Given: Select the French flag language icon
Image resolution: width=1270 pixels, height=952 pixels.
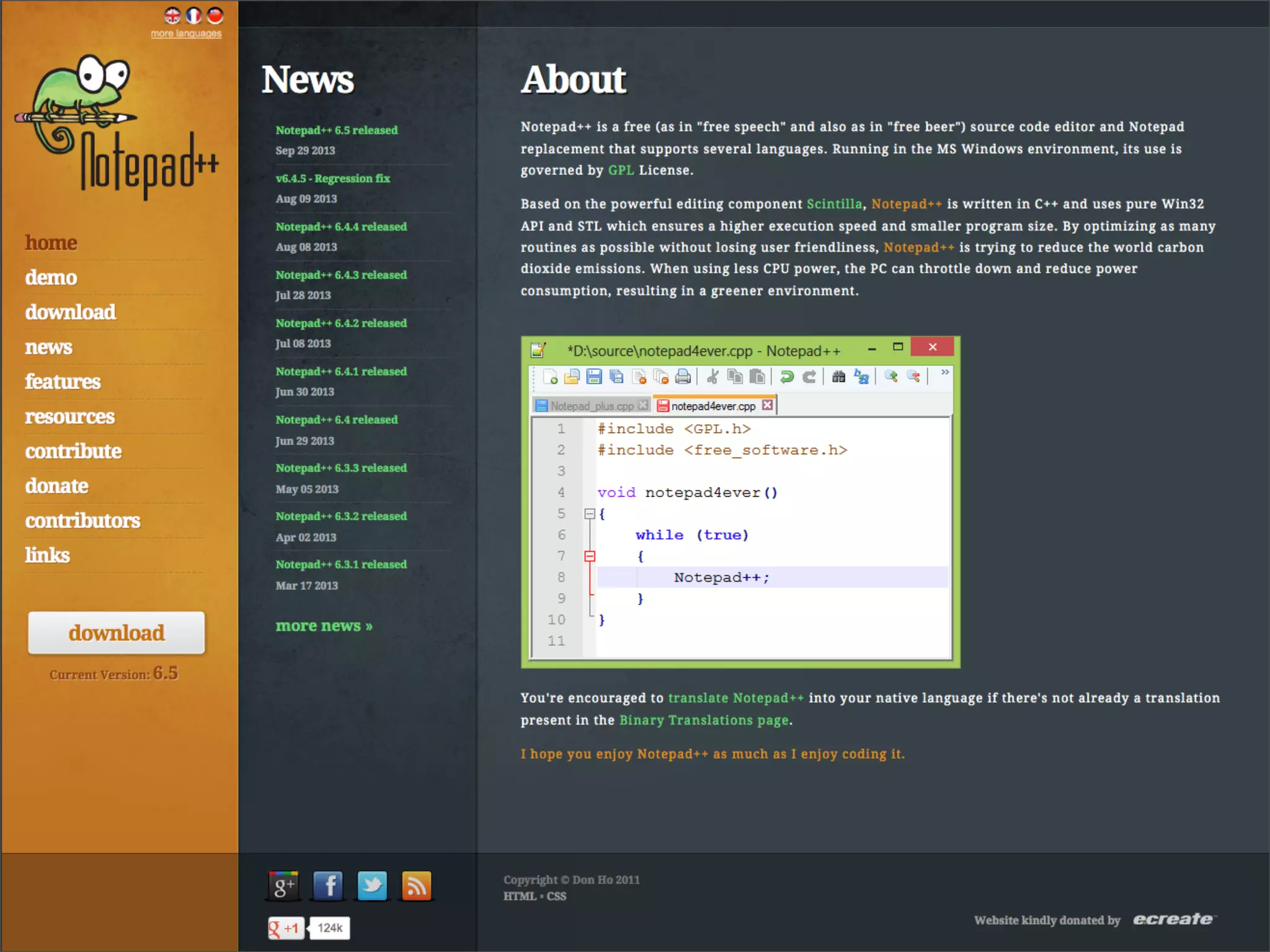Looking at the screenshot, I should click(193, 15).
